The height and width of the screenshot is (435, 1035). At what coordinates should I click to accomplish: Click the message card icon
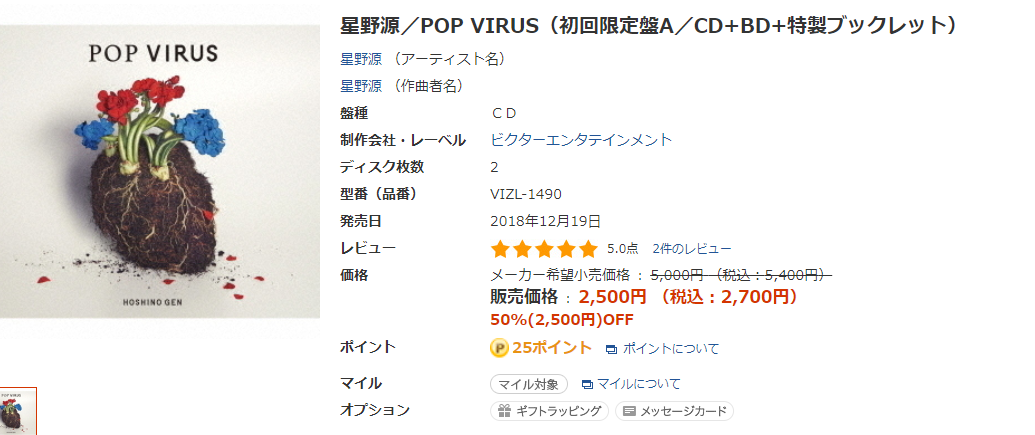(628, 411)
